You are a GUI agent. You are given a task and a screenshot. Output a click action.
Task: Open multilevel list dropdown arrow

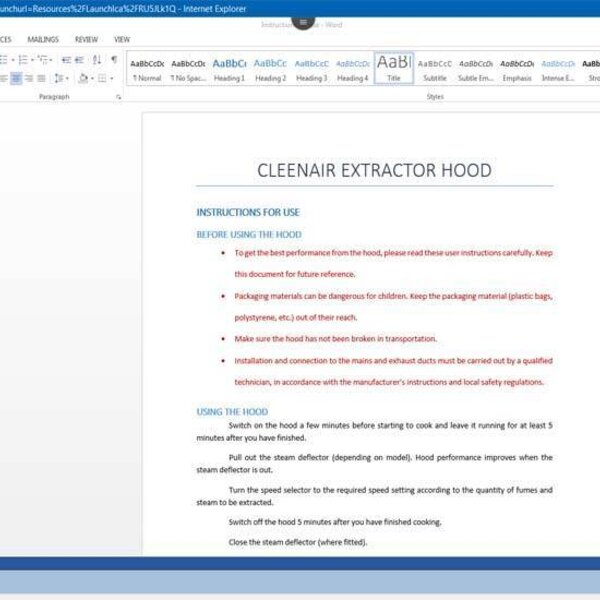(51, 60)
